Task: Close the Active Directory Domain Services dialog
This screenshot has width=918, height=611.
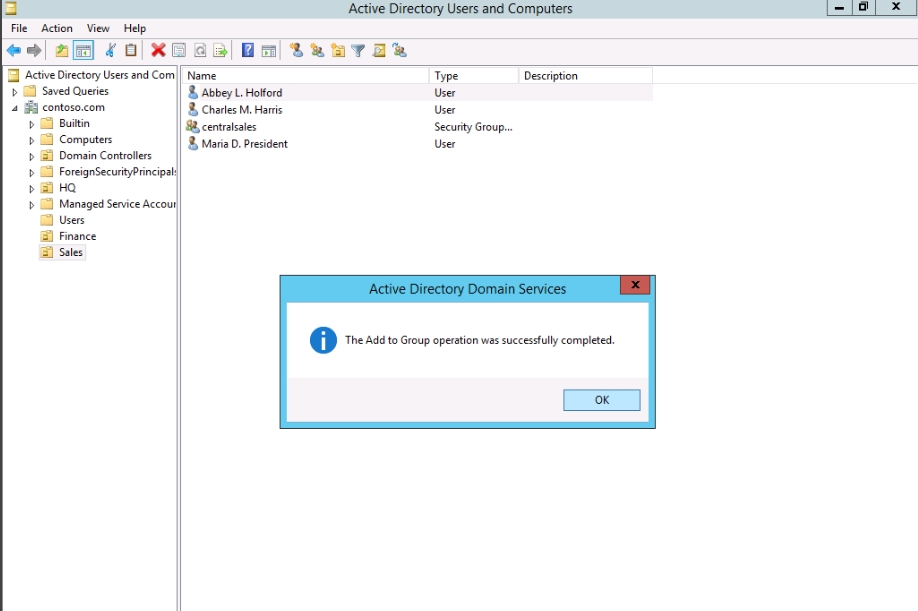Action: [635, 285]
